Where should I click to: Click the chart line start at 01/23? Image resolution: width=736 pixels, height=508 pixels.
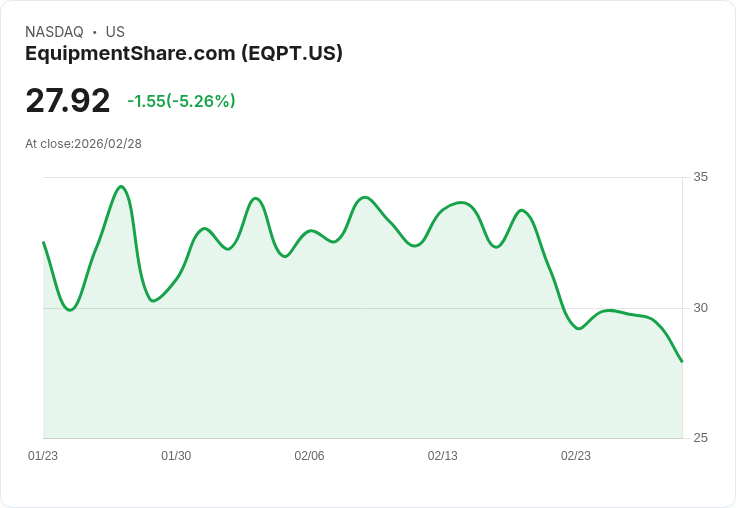click(x=43, y=242)
